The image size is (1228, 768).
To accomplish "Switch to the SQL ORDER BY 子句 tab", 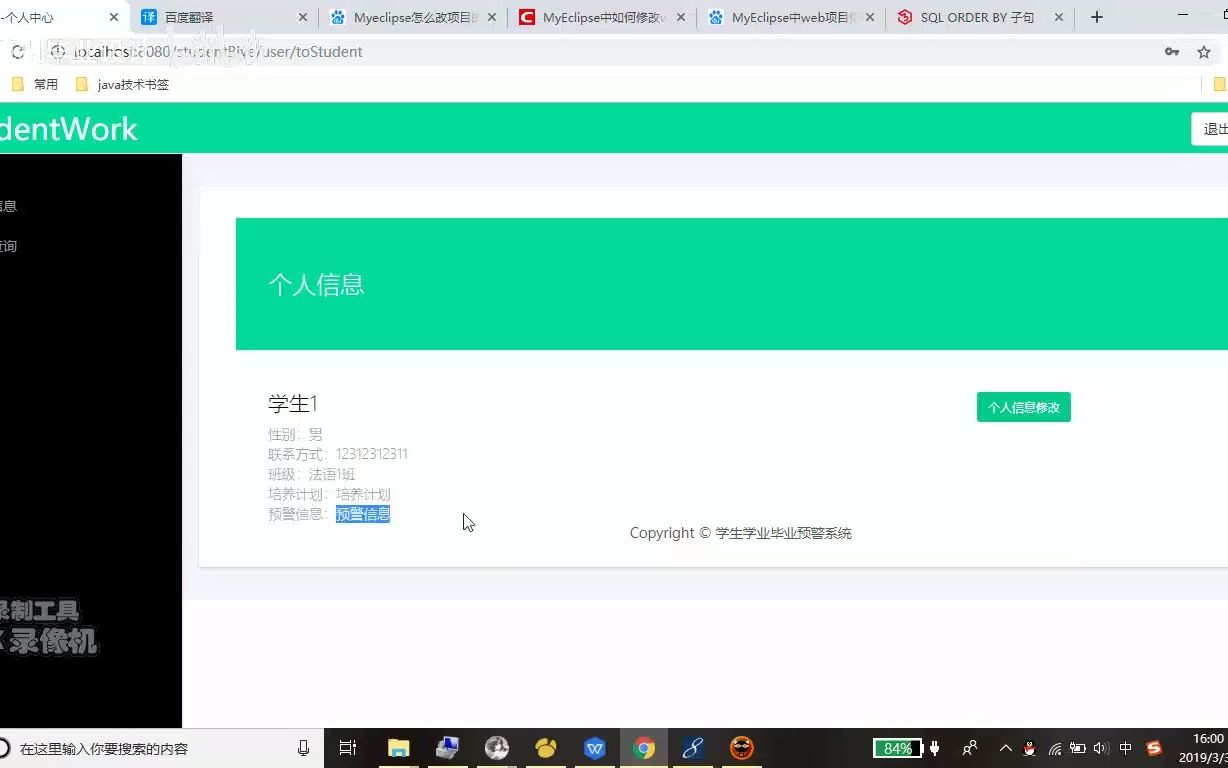I will (x=975, y=17).
